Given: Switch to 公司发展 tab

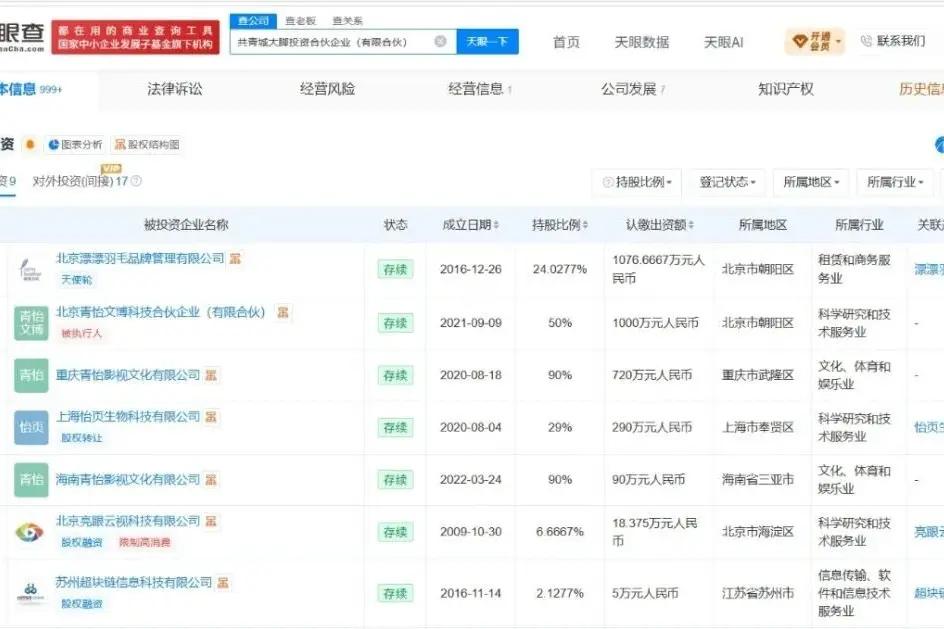Looking at the screenshot, I should pyautogui.click(x=633, y=89).
